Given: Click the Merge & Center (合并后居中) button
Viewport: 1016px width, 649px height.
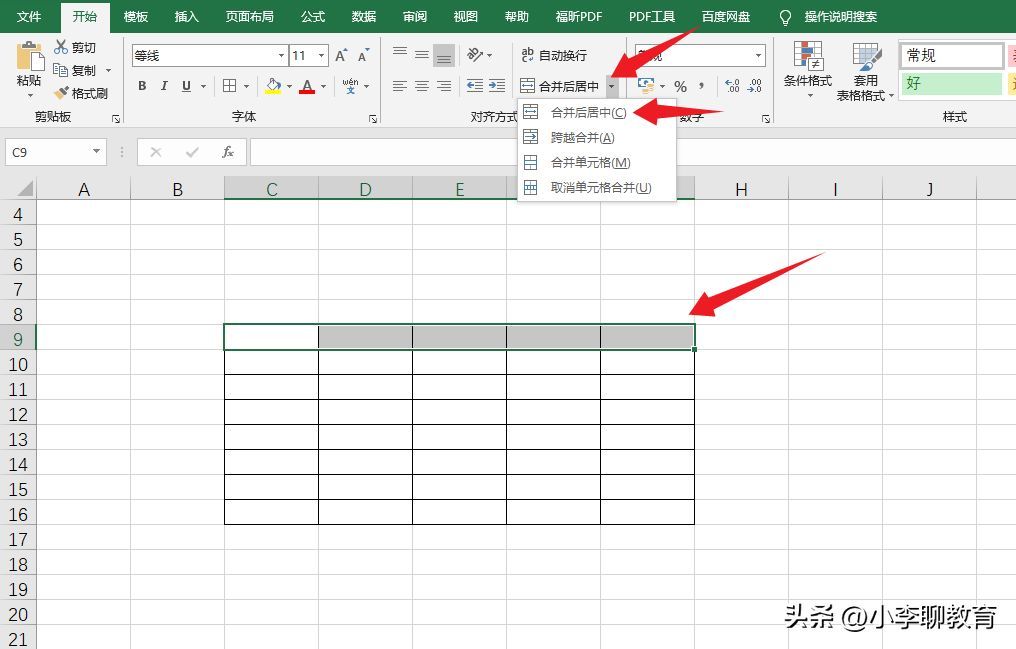Looking at the screenshot, I should click(x=560, y=85).
